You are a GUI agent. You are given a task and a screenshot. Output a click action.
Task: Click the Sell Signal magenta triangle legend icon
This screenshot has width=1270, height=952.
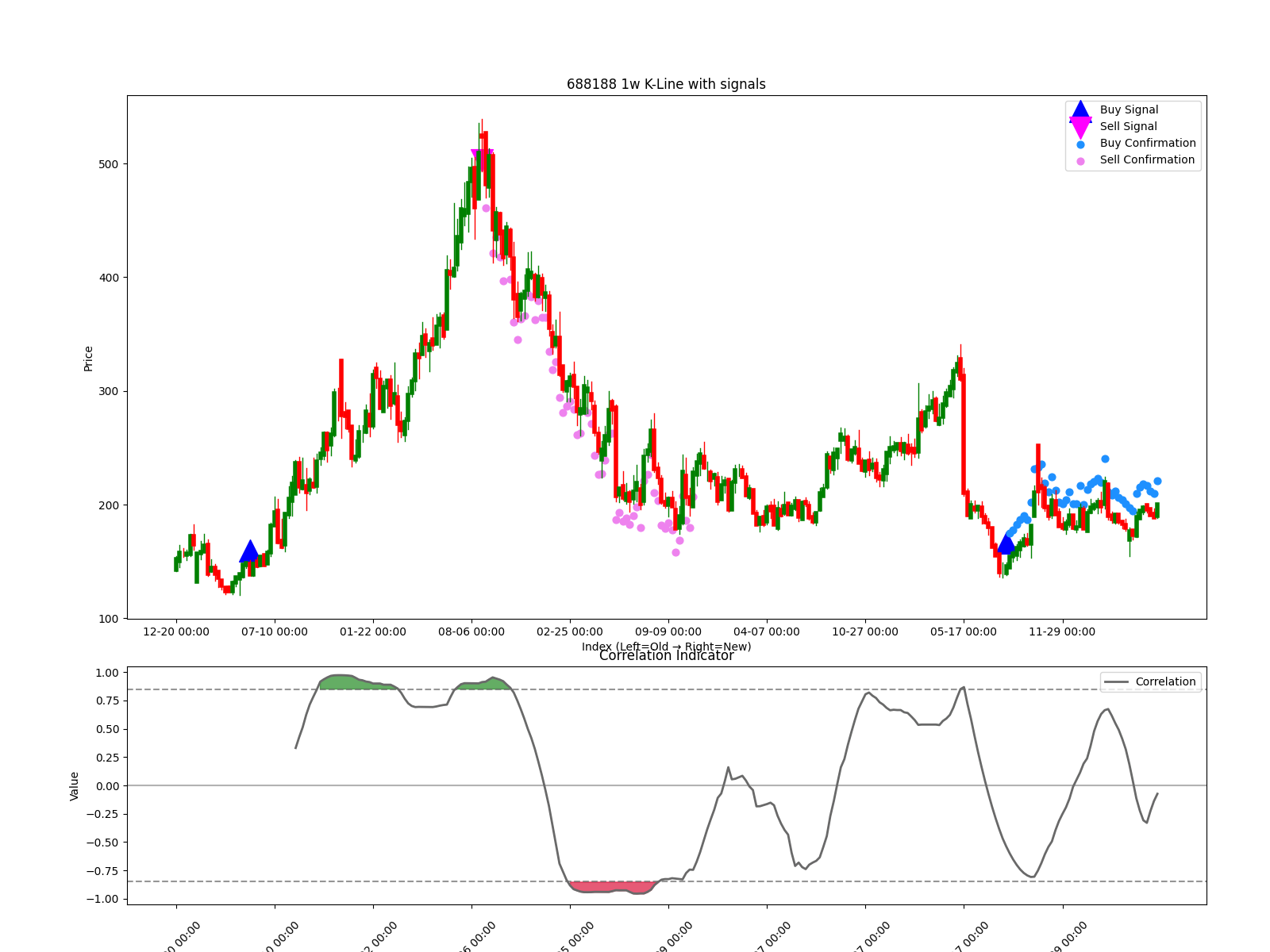(x=1080, y=128)
